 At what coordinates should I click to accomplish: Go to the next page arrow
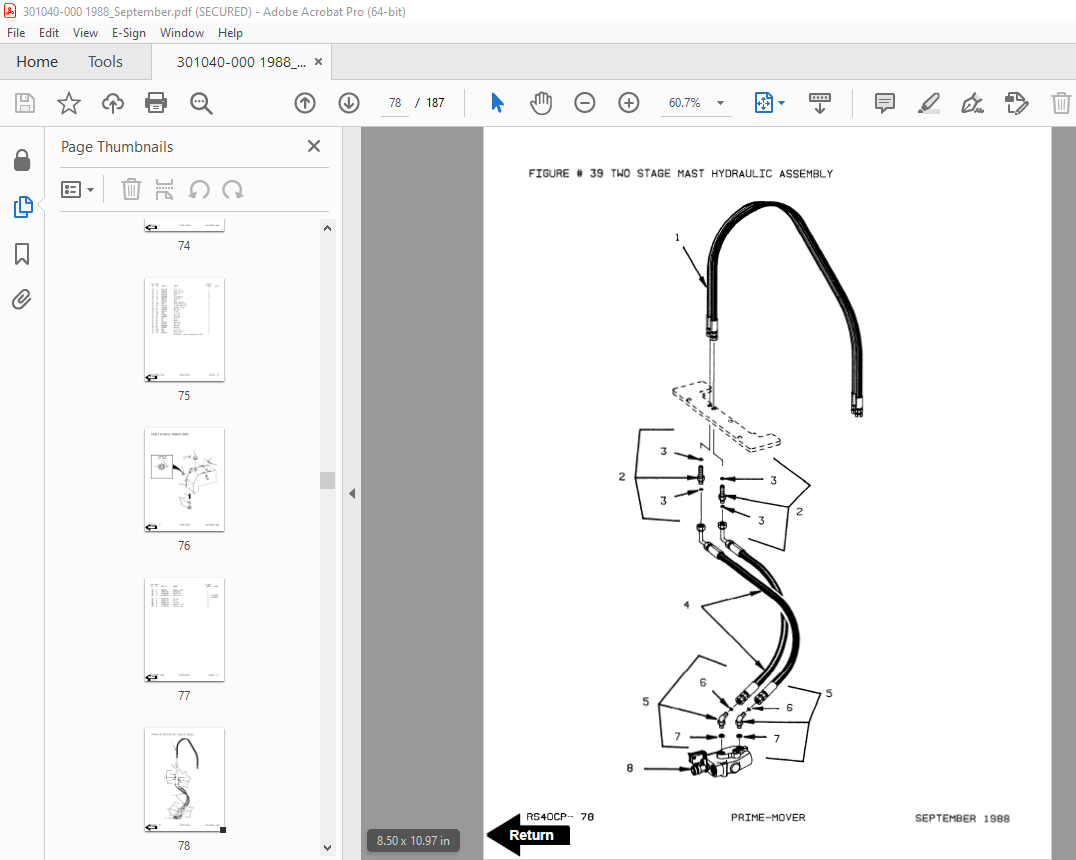pos(348,103)
